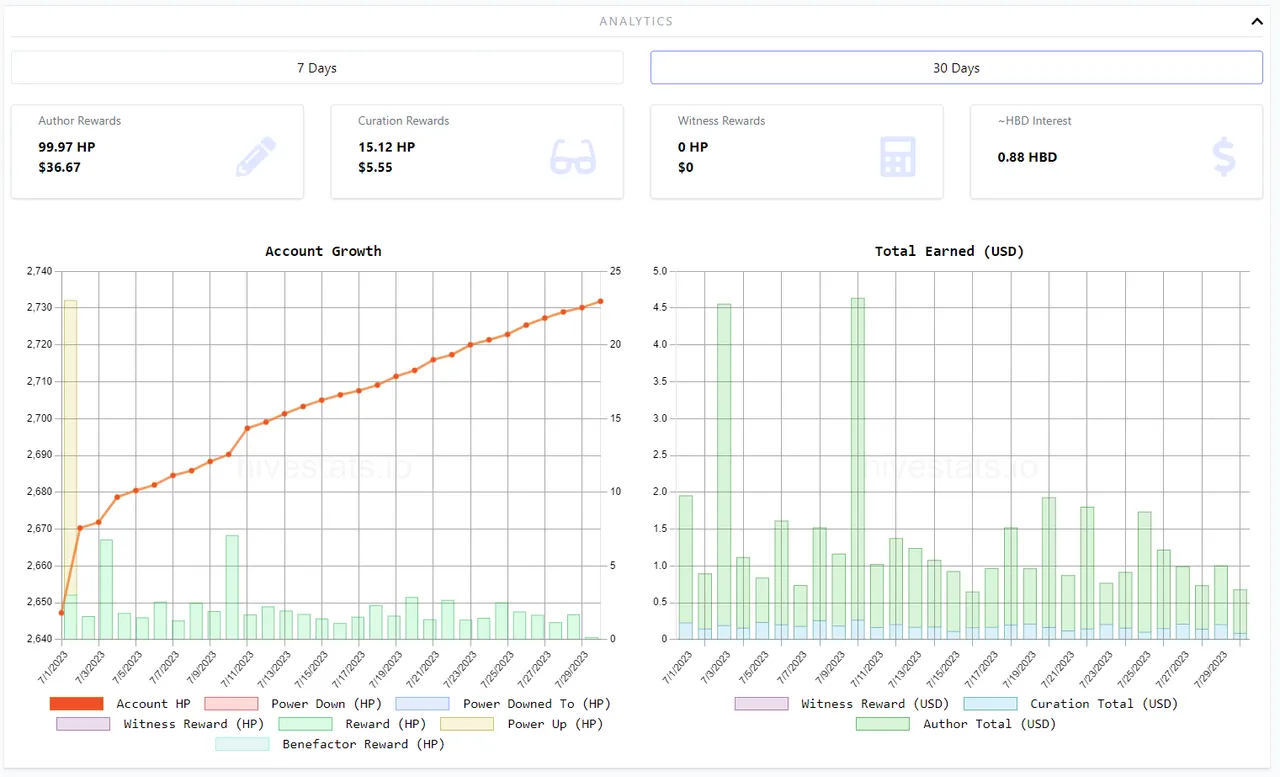Image resolution: width=1280 pixels, height=777 pixels.
Task: Select the 30 Days view
Action: click(956, 67)
